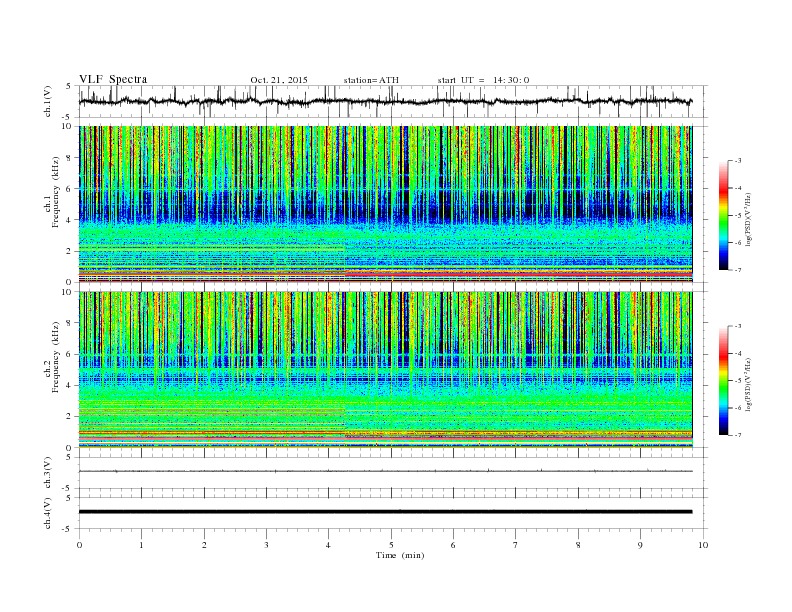Click the ch.1 voltage waveform trace

coord(385,101)
